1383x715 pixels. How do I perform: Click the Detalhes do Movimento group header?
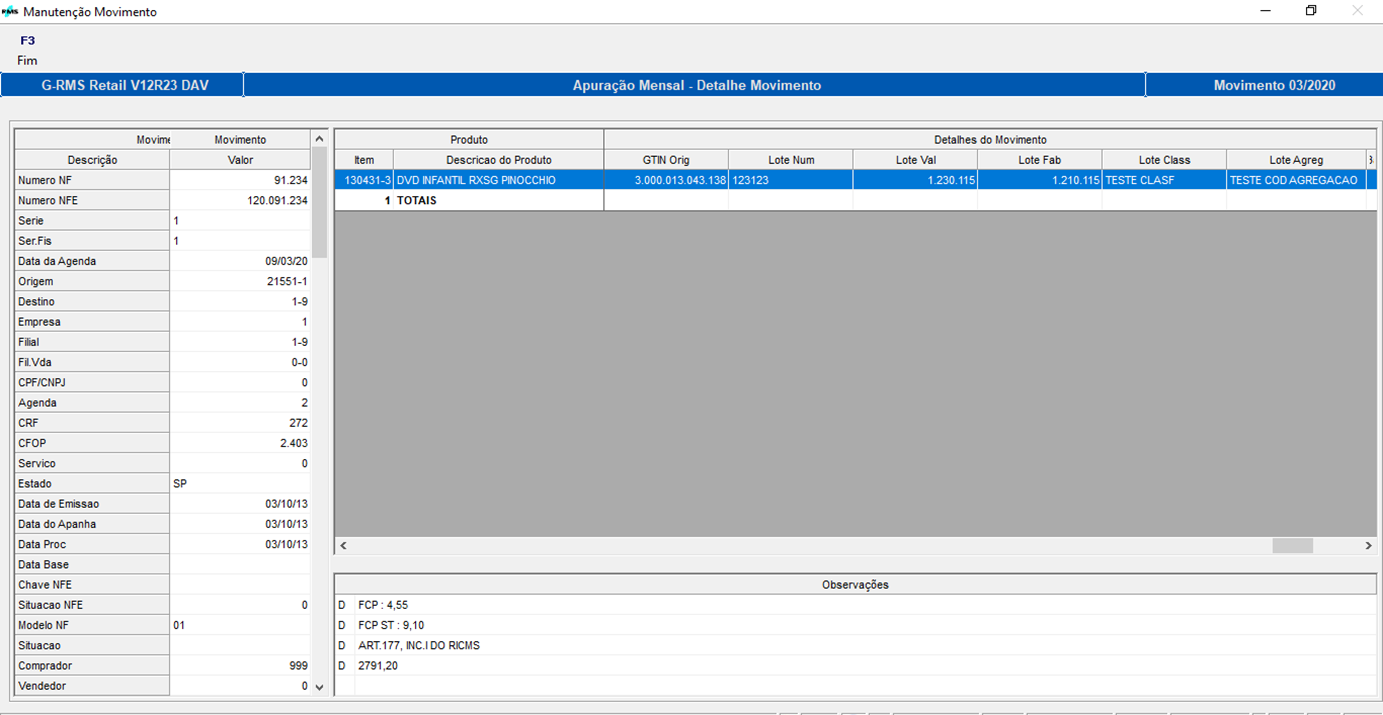[990, 139]
